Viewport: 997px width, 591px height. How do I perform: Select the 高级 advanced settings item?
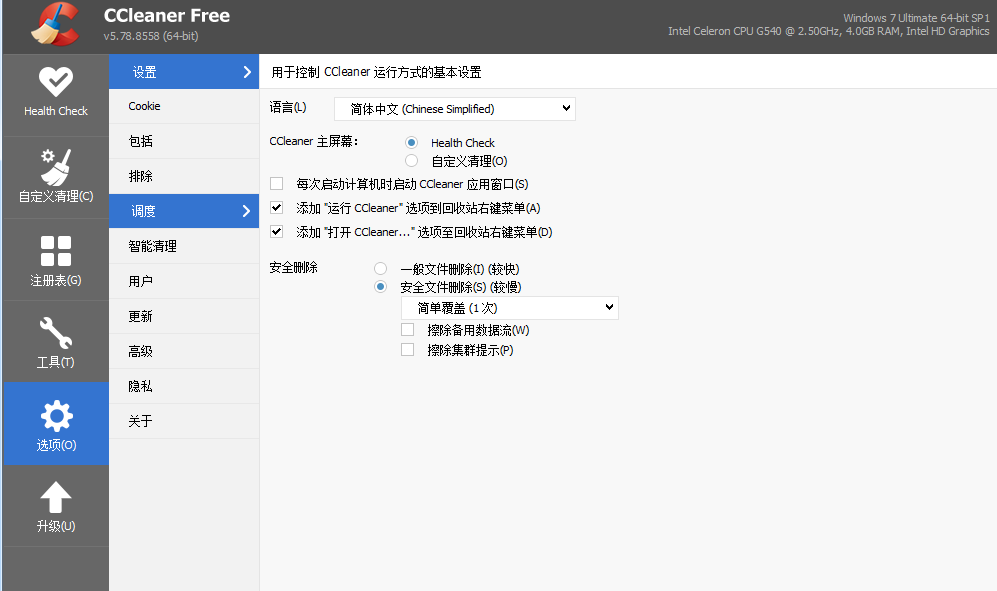point(141,351)
